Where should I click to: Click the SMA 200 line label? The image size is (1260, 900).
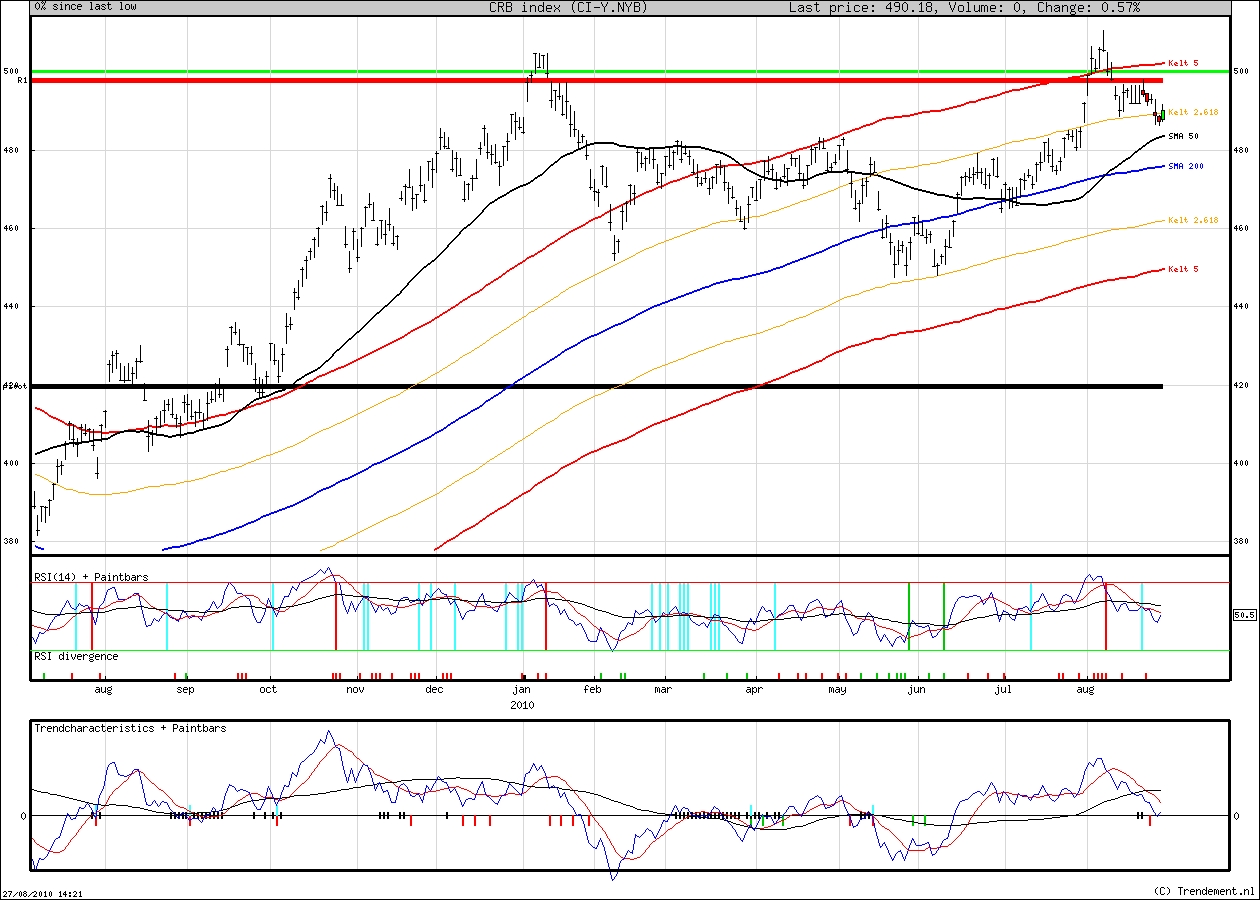pyautogui.click(x=1185, y=166)
